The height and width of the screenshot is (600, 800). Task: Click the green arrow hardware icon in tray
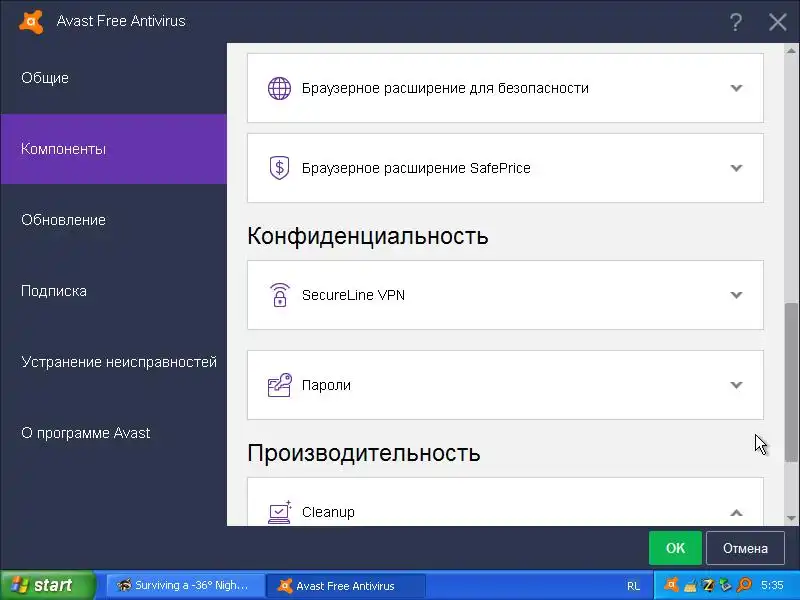coord(725,585)
